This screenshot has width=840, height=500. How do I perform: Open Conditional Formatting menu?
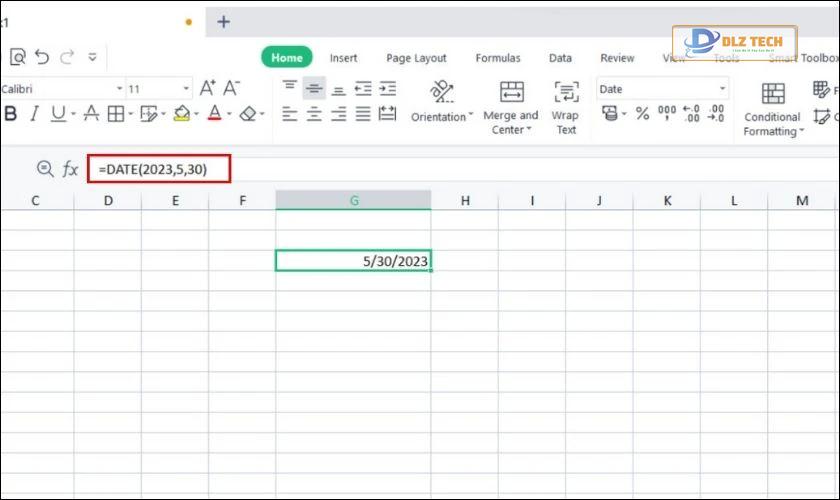coord(772,109)
